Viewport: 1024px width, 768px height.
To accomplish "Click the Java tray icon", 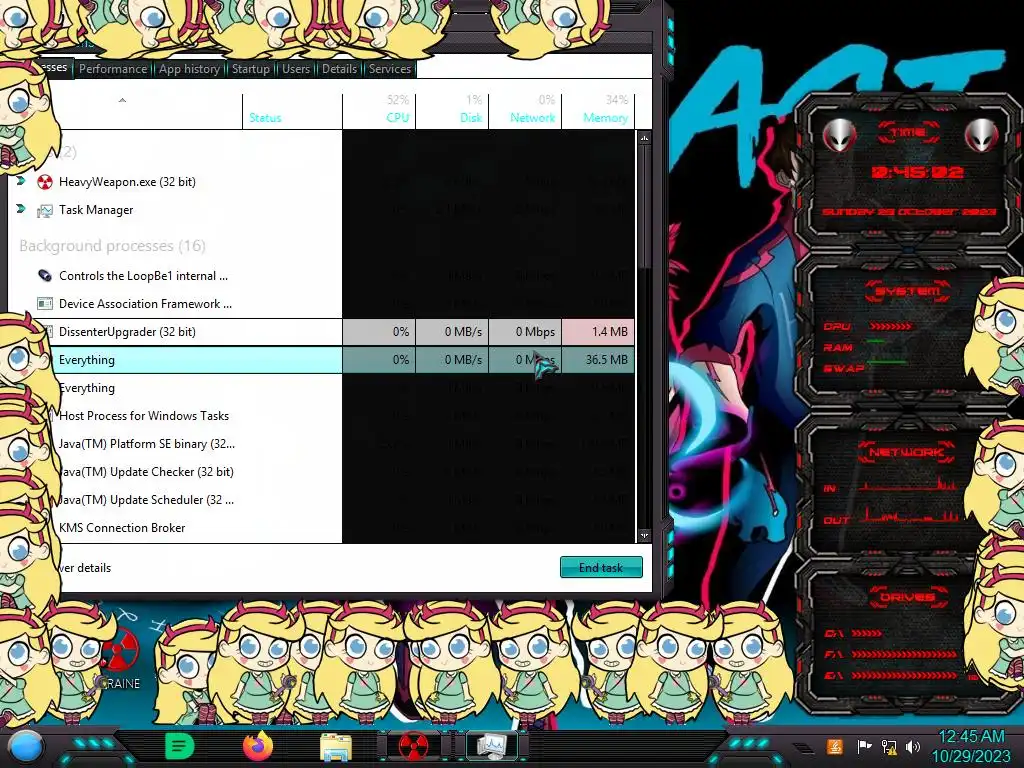I will [834, 746].
